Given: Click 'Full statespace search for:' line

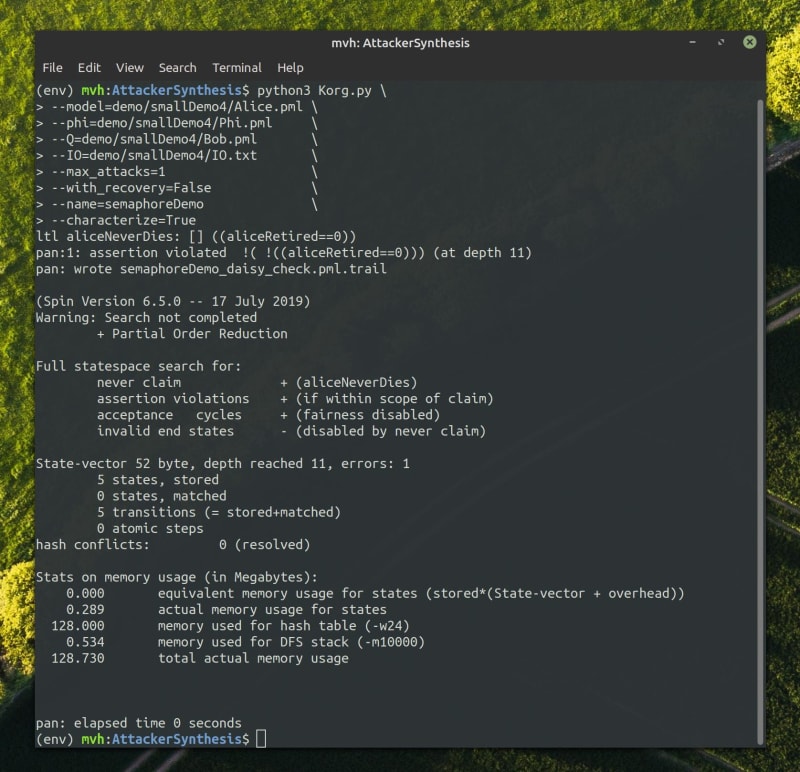Looking at the screenshot, I should pos(138,367).
